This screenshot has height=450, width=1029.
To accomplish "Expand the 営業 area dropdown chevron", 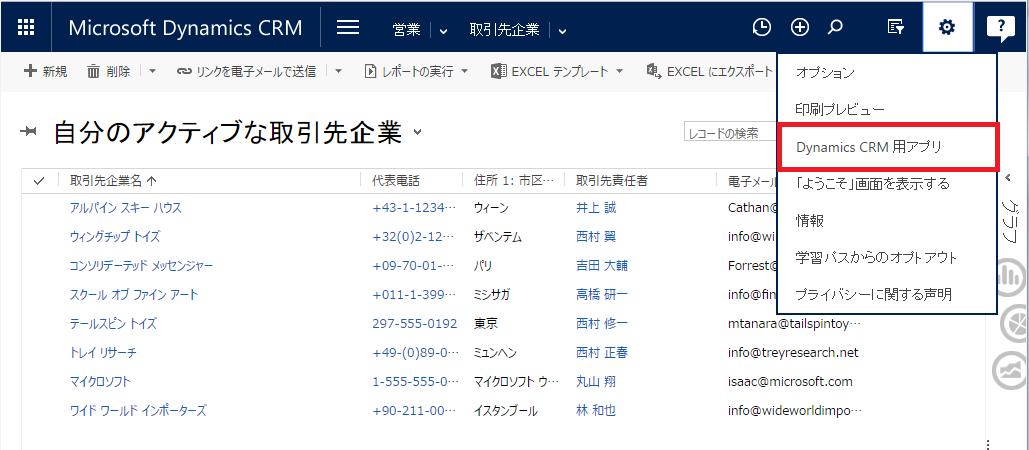I will pyautogui.click(x=443, y=30).
